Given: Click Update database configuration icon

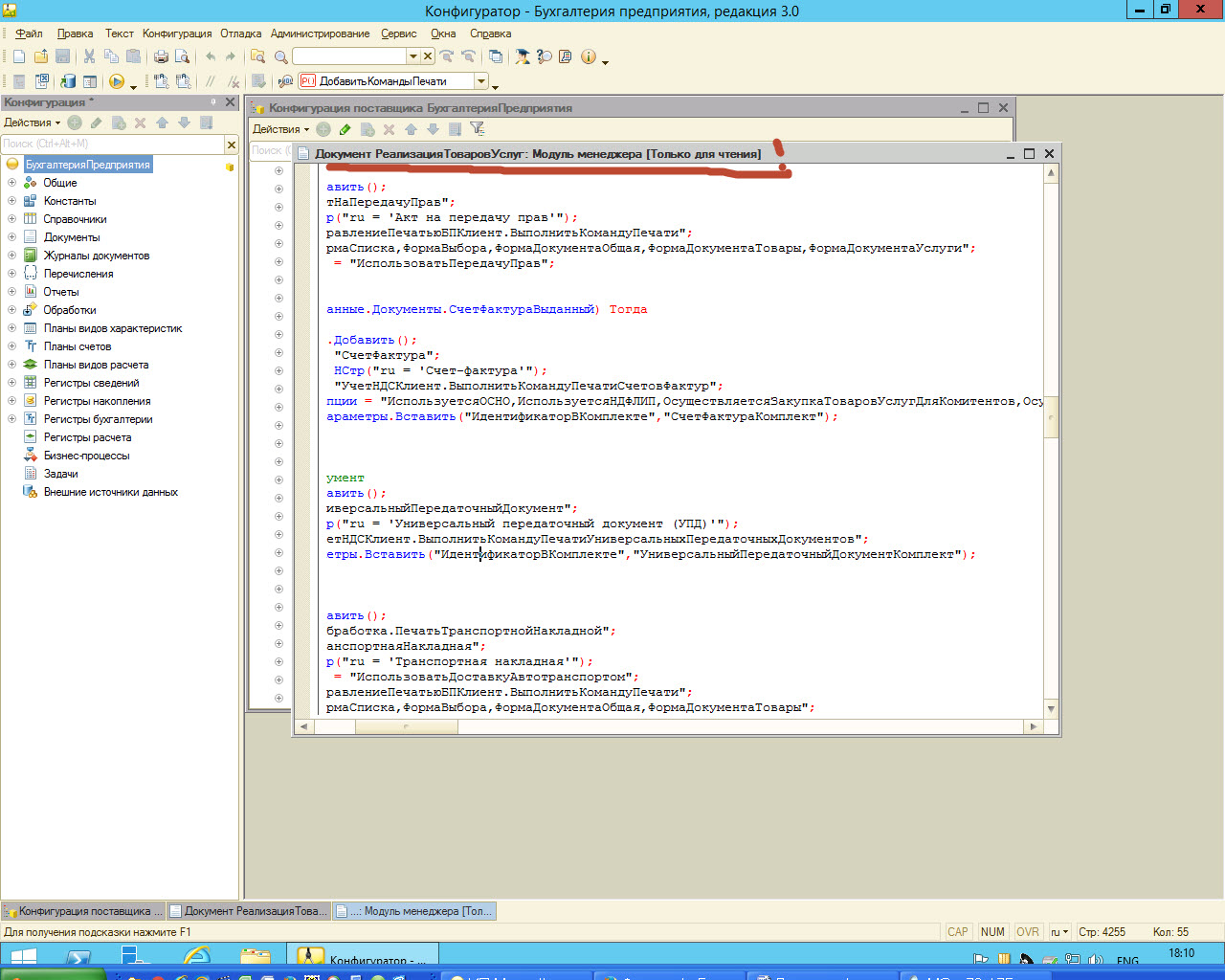Looking at the screenshot, I should (68, 82).
